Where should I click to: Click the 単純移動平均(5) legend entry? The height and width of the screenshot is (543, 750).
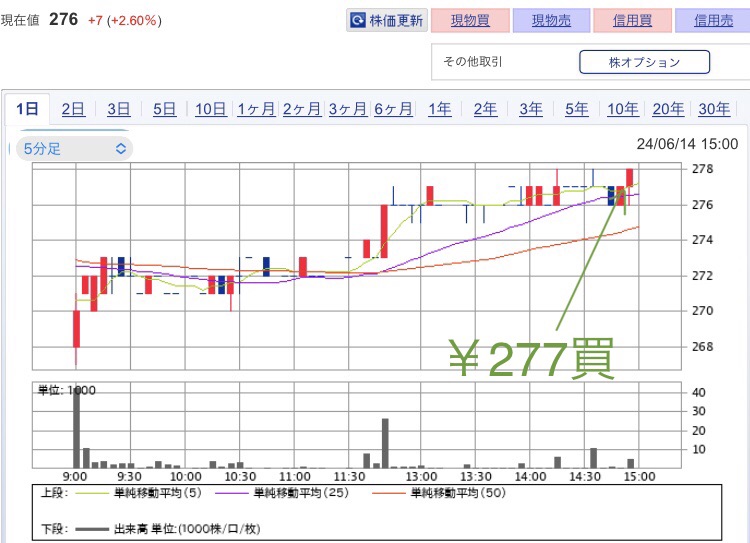click(157, 493)
